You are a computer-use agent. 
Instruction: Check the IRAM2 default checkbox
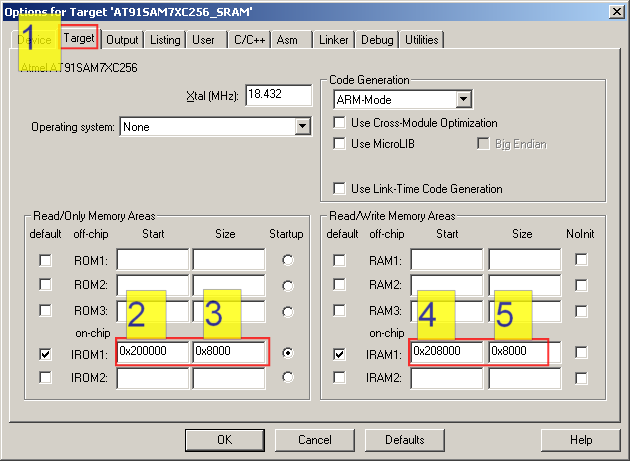340,377
